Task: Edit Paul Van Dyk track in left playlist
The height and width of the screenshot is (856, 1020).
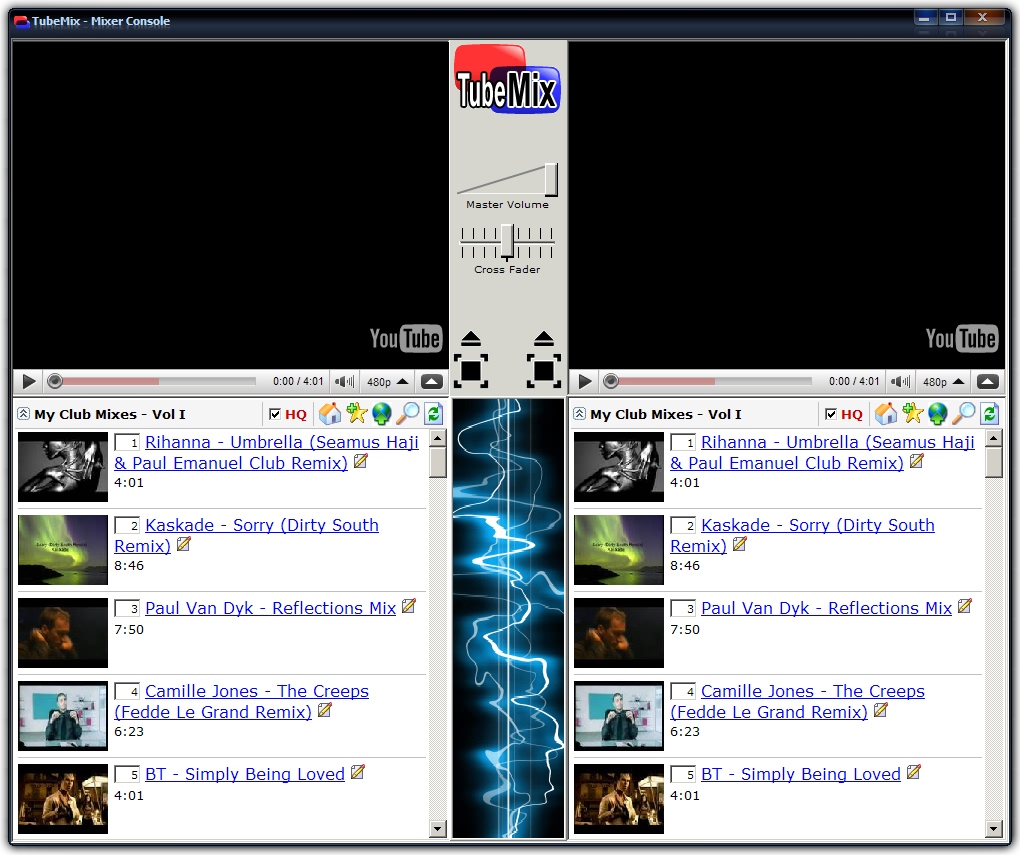Action: tap(409, 606)
